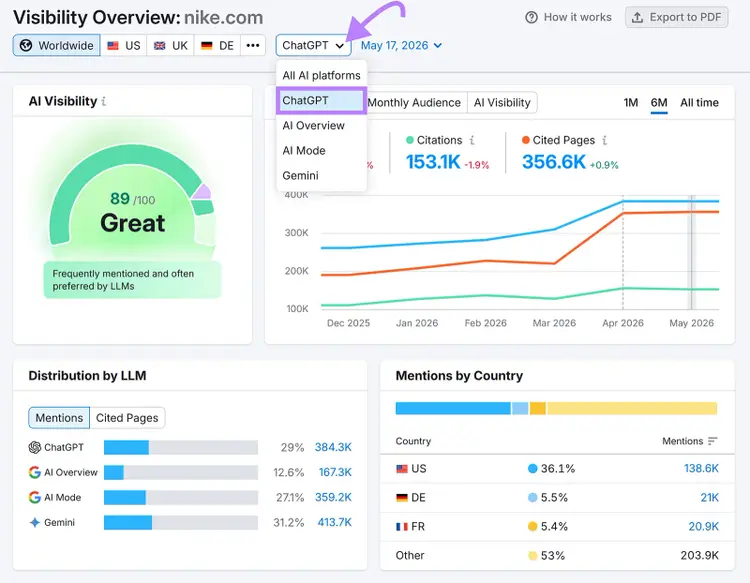750x583 pixels.
Task: Click the blue US segment of country bar
Action: [x=453, y=408]
